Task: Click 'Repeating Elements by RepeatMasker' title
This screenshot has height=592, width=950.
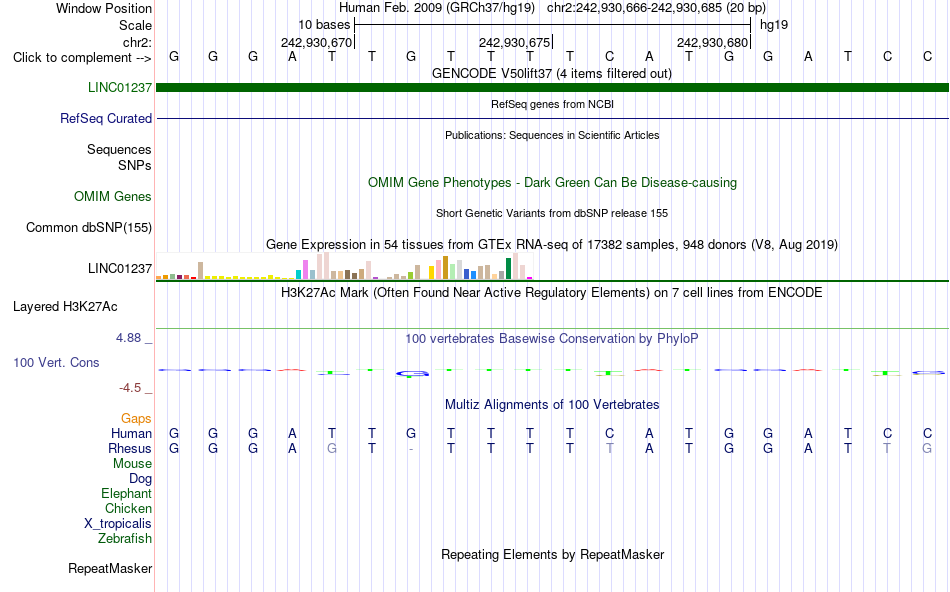Action: pyautogui.click(x=552, y=554)
